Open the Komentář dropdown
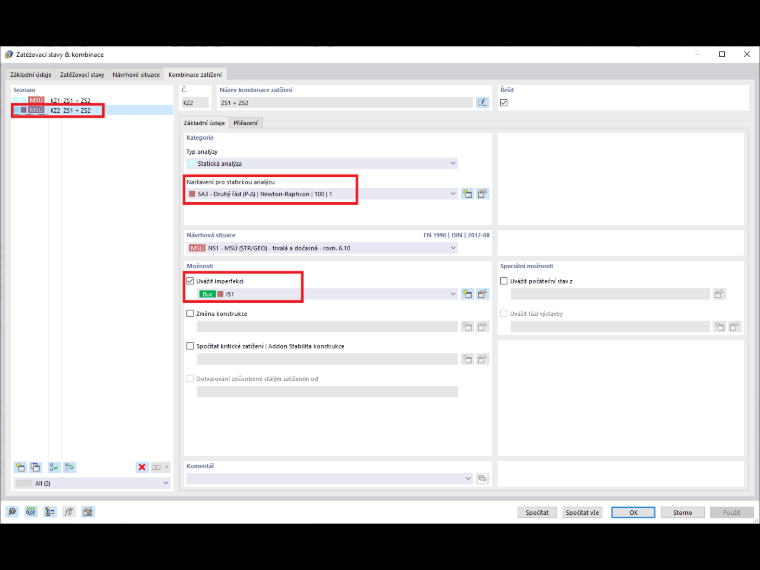This screenshot has width=760, height=570. (x=329, y=478)
